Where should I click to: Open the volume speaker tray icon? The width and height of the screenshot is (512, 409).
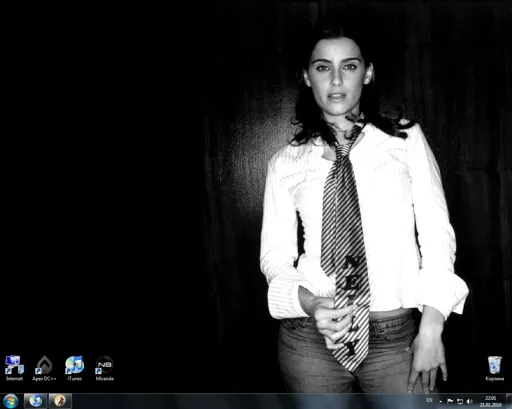469,401
